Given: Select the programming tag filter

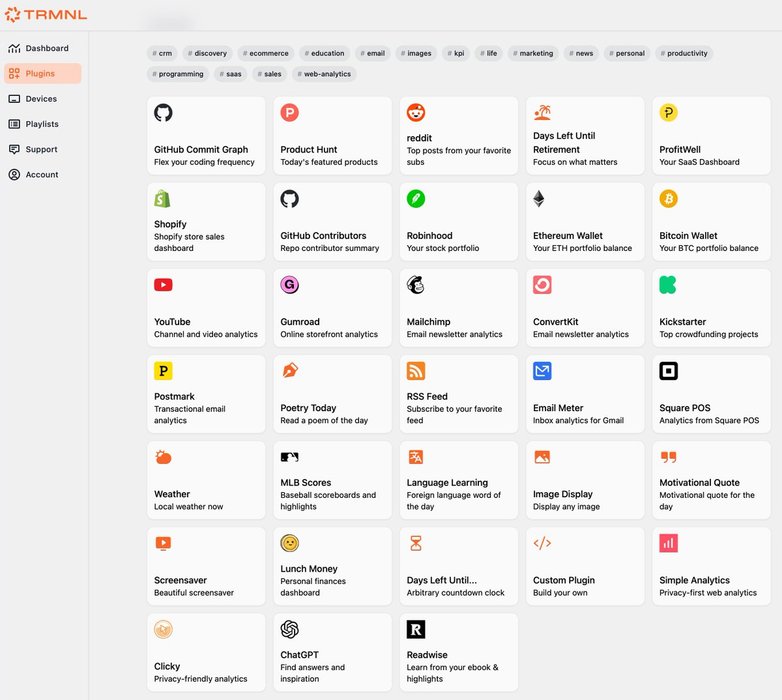Looking at the screenshot, I should point(178,74).
